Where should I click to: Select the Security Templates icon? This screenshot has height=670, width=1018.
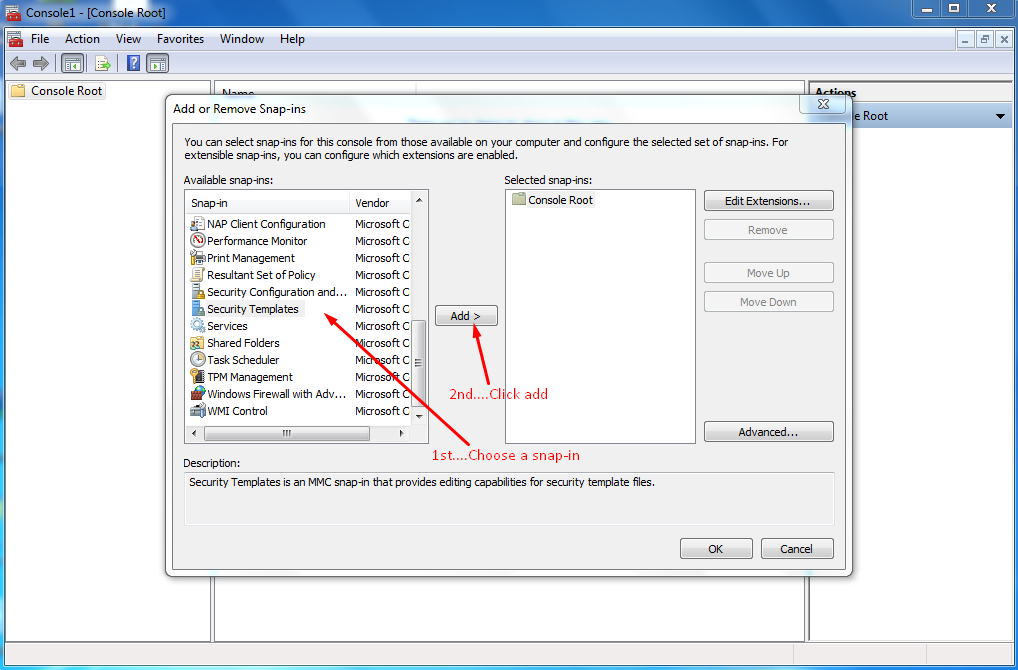tap(197, 309)
